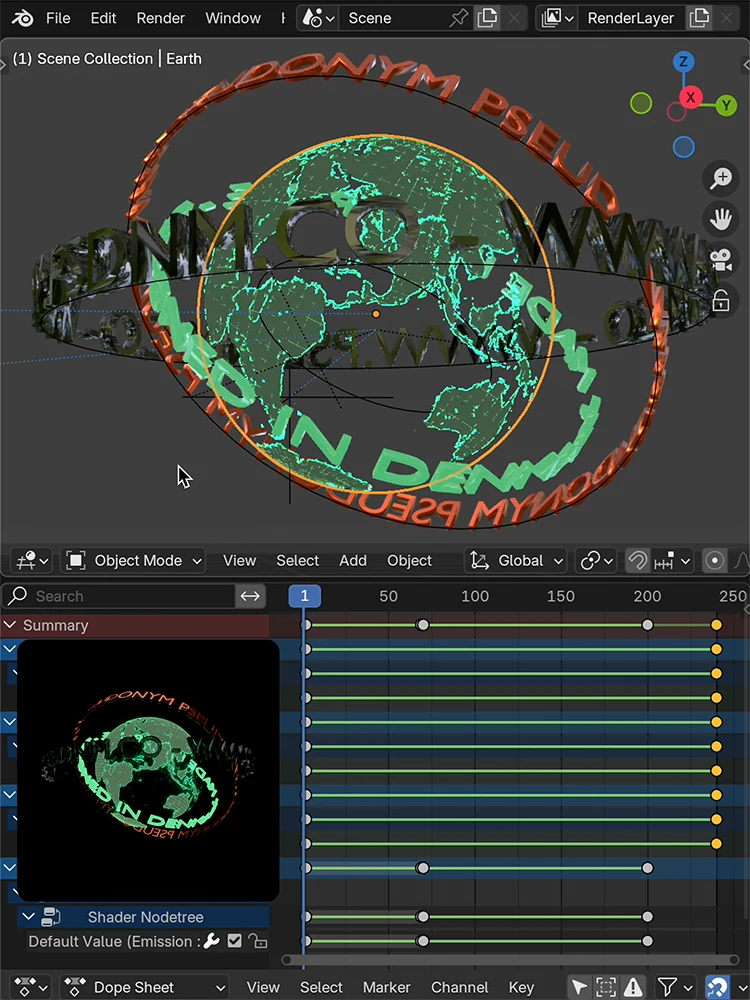Click the blue negative Z gizmo circle

[x=684, y=147]
